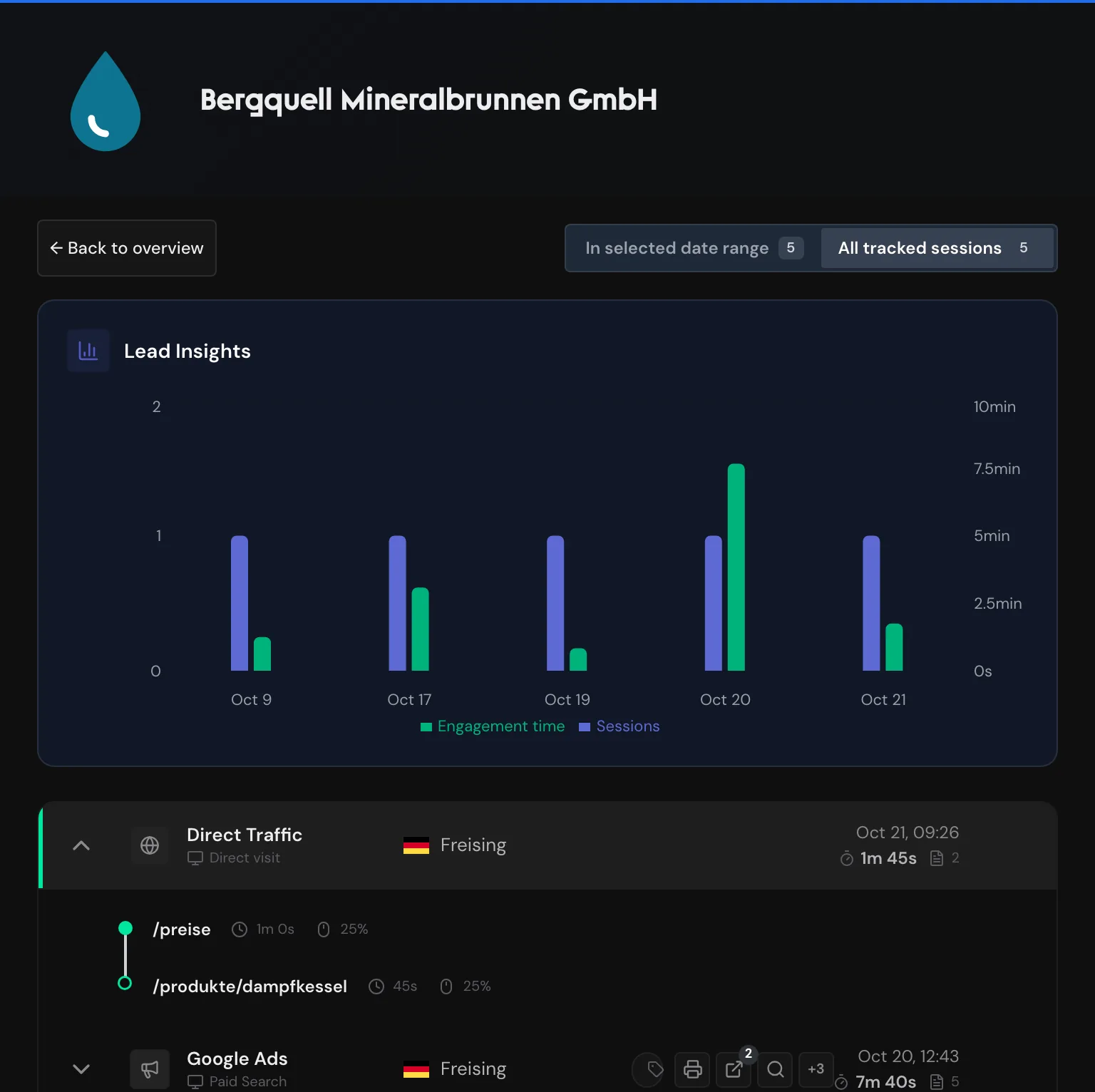1095x1092 pixels.
Task: Select the All tracked sessions tab
Action: click(937, 248)
